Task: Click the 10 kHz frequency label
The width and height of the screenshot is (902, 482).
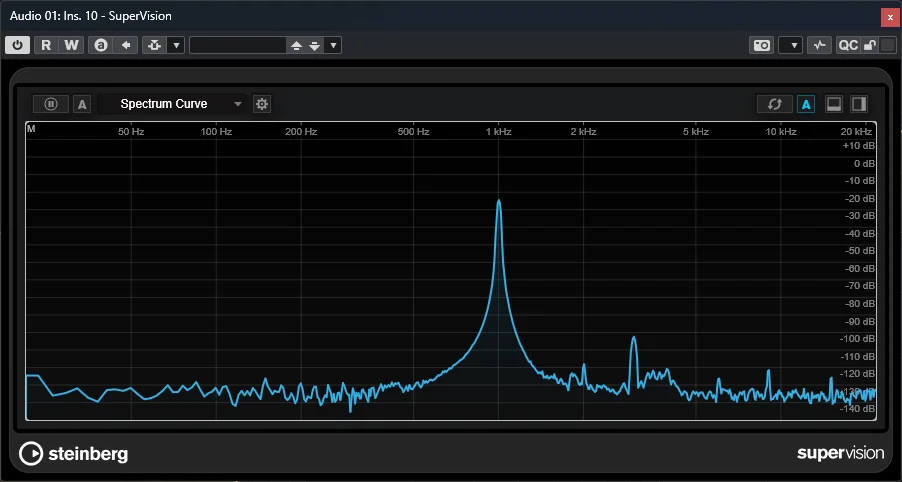Action: point(781,132)
